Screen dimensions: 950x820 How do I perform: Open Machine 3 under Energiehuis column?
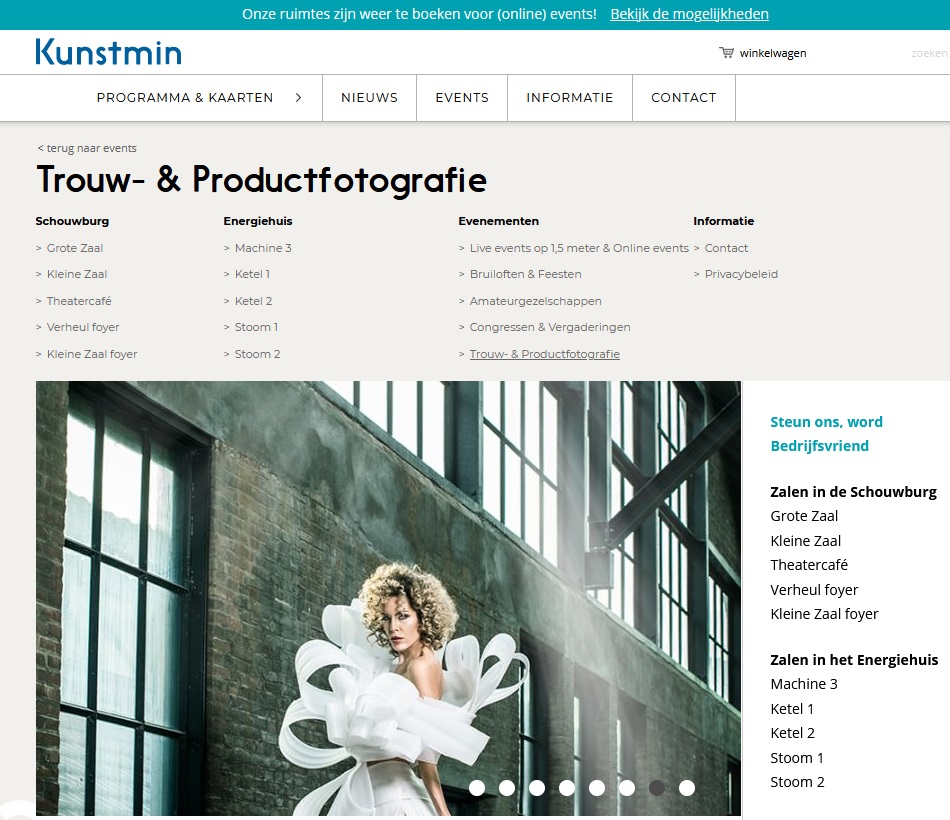tap(263, 248)
